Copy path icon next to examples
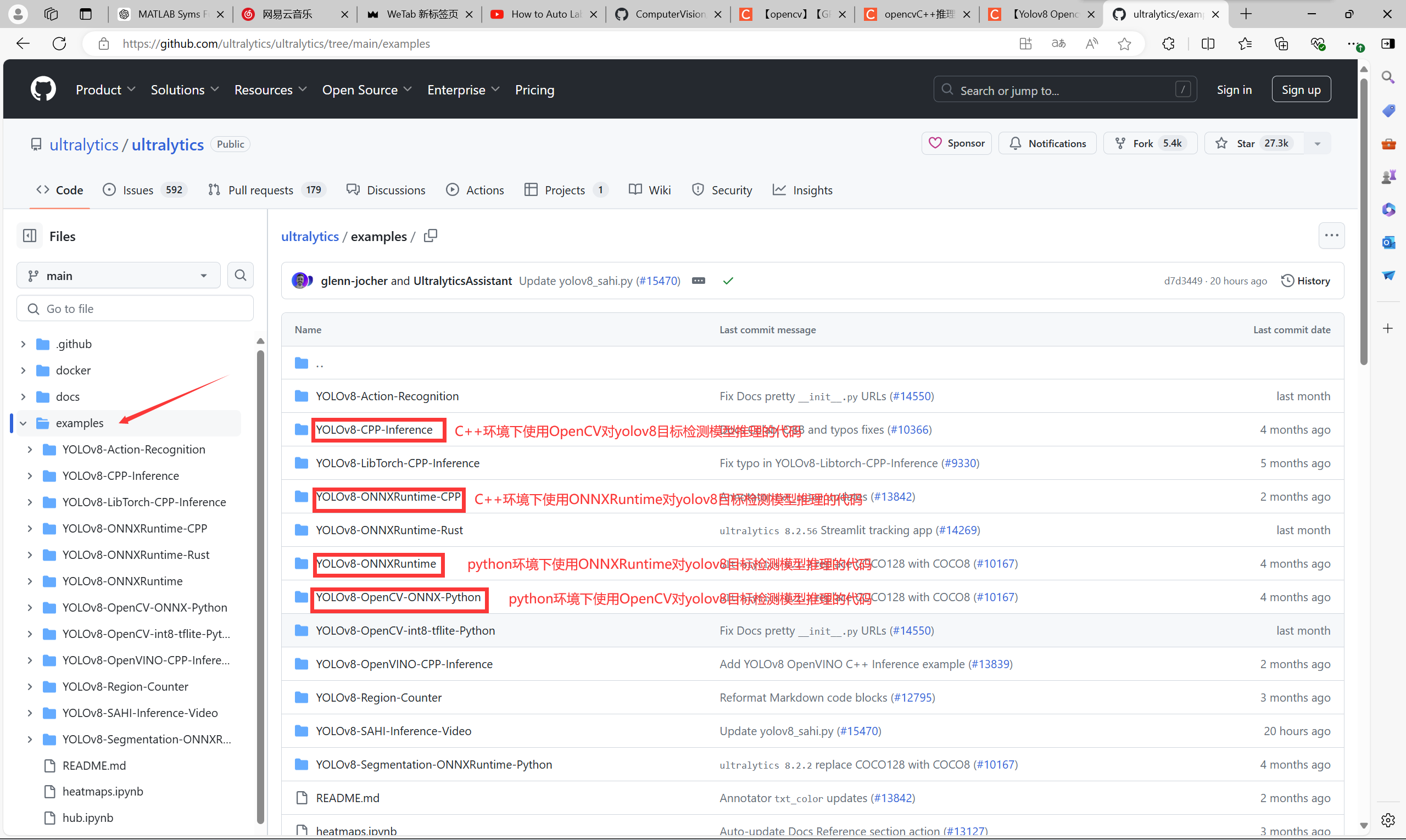 coord(431,236)
